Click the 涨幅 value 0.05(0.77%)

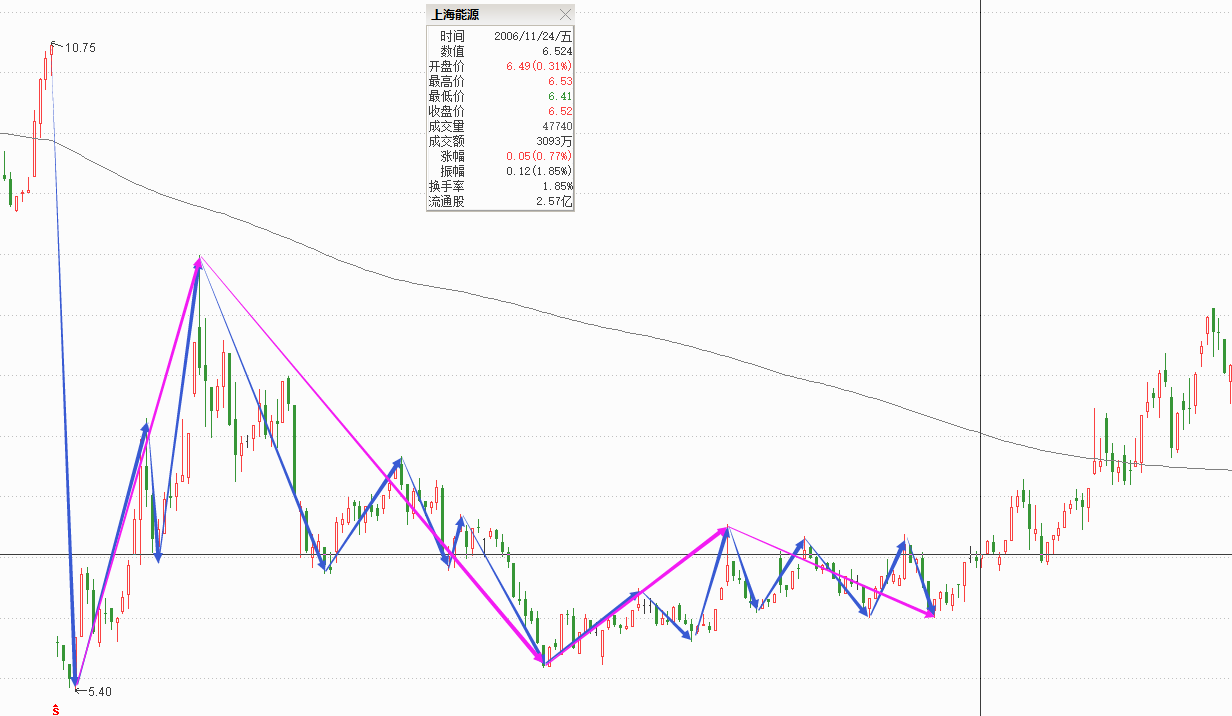tap(539, 156)
